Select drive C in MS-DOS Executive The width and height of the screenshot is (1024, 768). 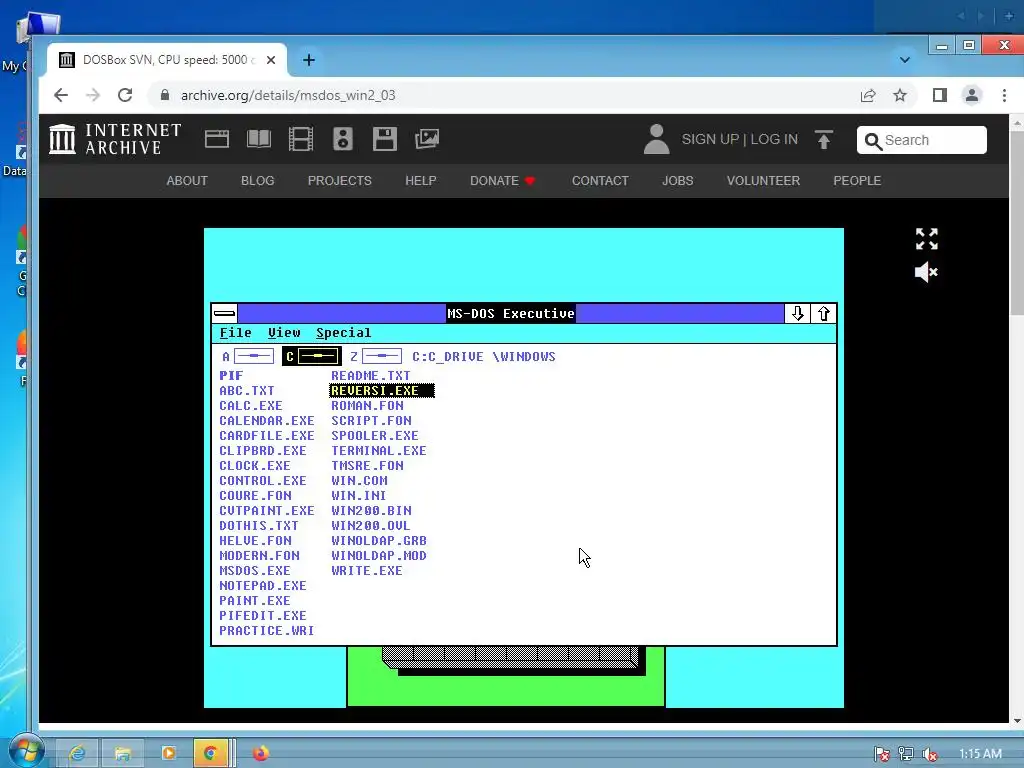pos(312,357)
